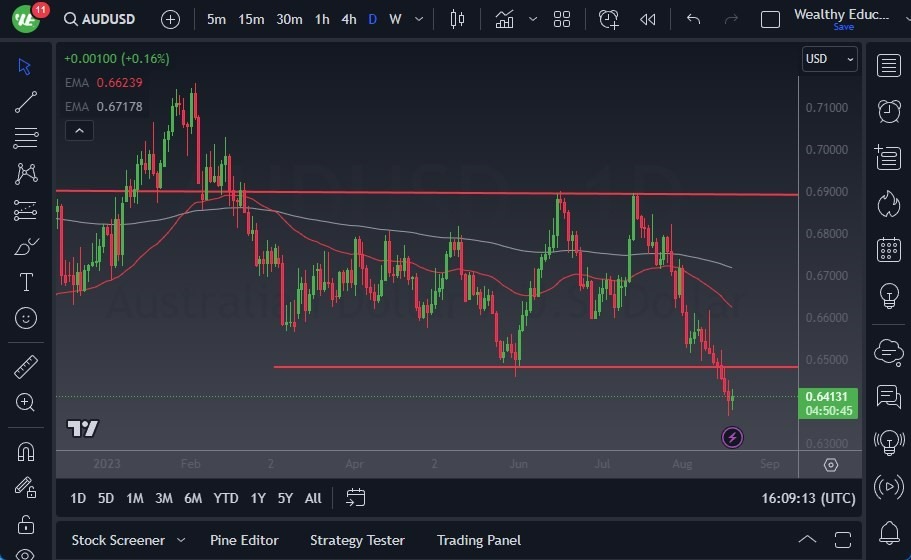Switch to the 5m timeframe
The image size is (911, 560).
(x=216, y=19)
